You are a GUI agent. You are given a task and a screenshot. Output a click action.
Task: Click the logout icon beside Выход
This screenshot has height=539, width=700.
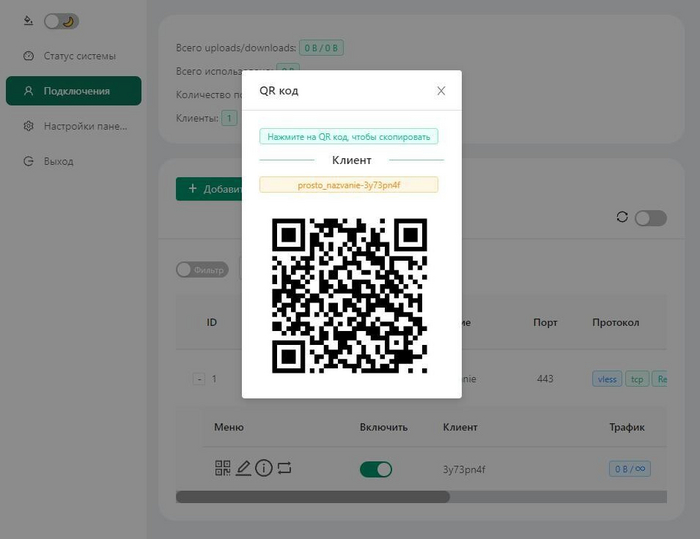coord(29,161)
